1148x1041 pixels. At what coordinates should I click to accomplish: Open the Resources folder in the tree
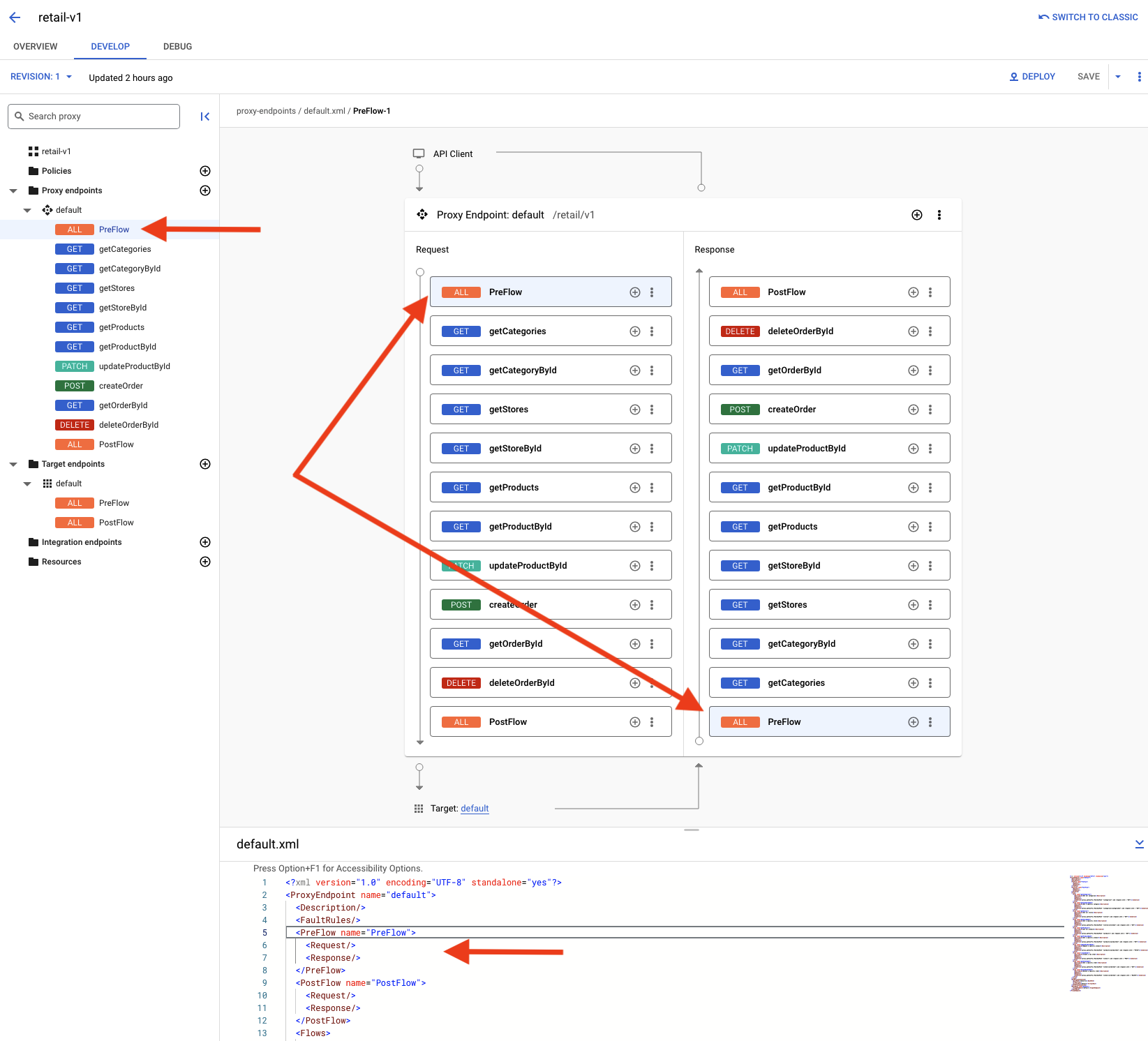click(x=61, y=562)
